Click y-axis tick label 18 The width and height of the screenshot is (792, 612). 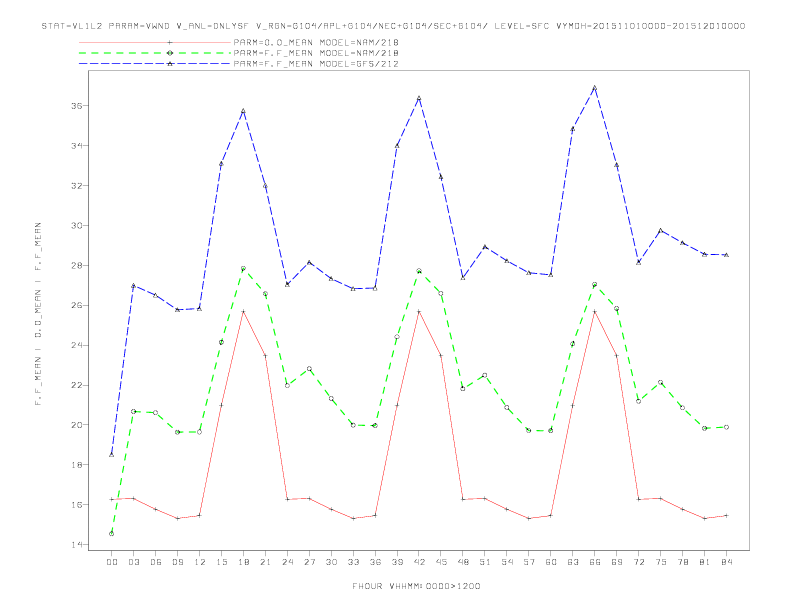click(77, 465)
